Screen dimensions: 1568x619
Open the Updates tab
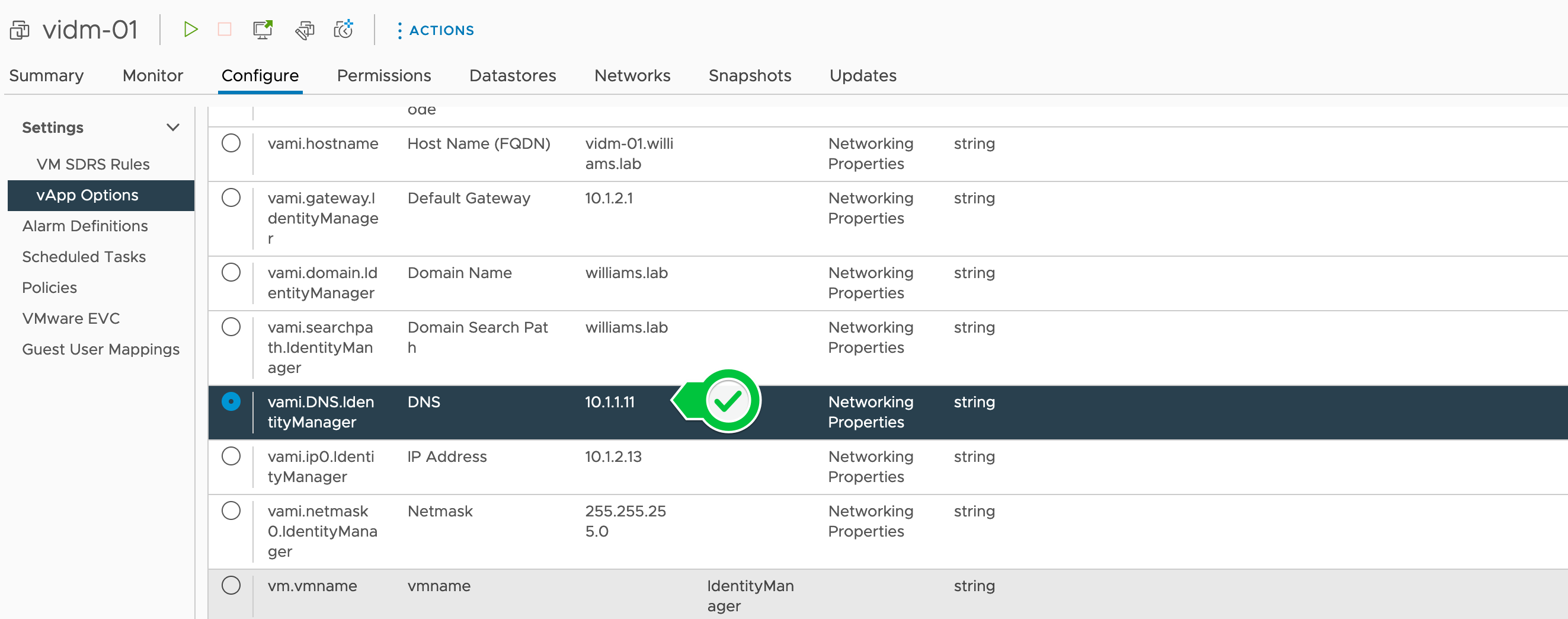click(863, 75)
